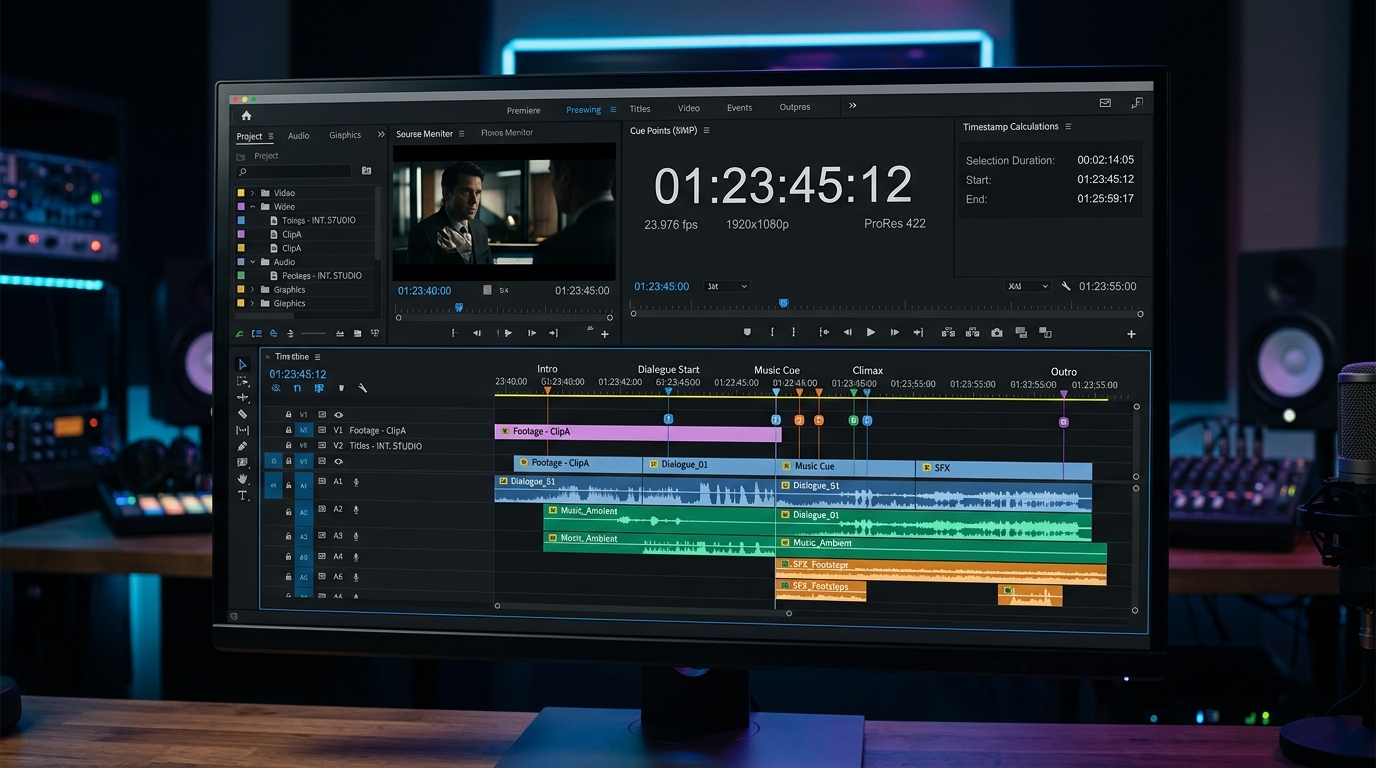Click the green pencil icon in Project footer
The width and height of the screenshot is (1376, 768).
239,333
